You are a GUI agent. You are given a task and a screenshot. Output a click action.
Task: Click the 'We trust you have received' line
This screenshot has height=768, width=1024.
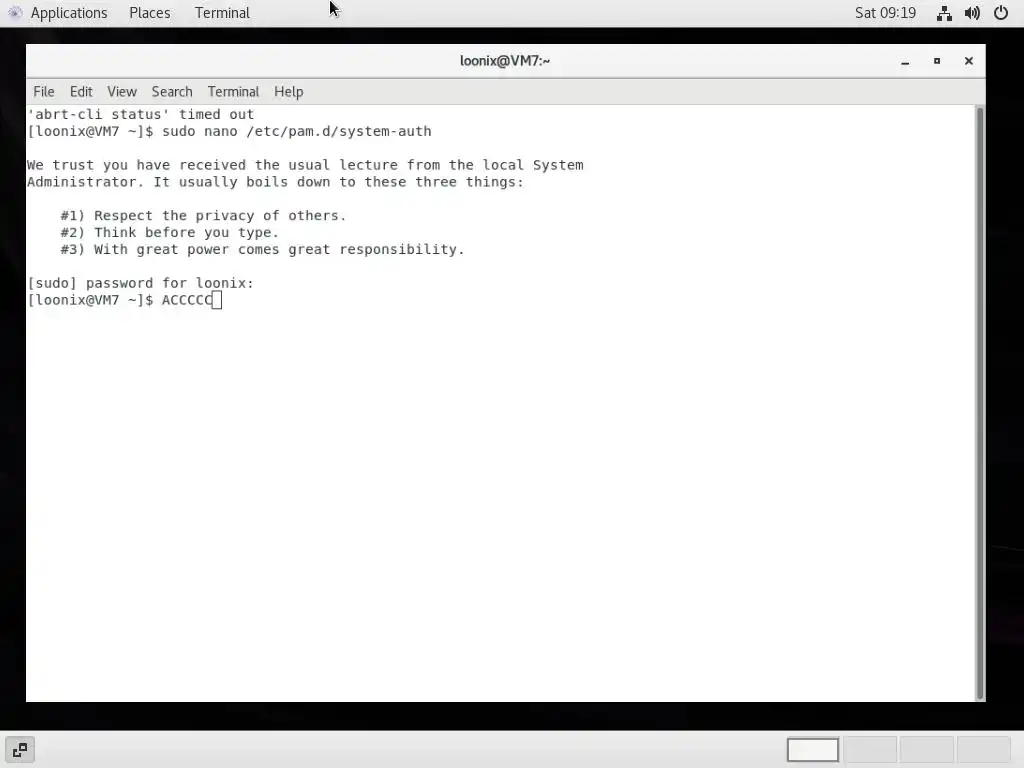(305, 165)
